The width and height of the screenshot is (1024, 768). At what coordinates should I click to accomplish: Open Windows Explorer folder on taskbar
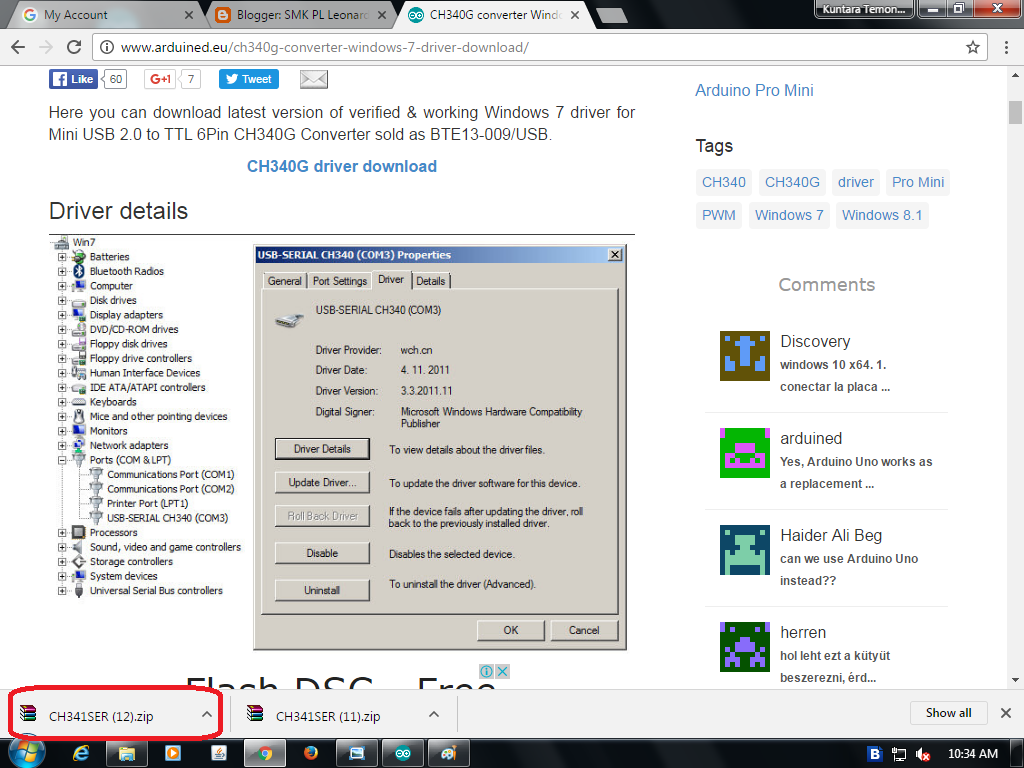[126, 754]
